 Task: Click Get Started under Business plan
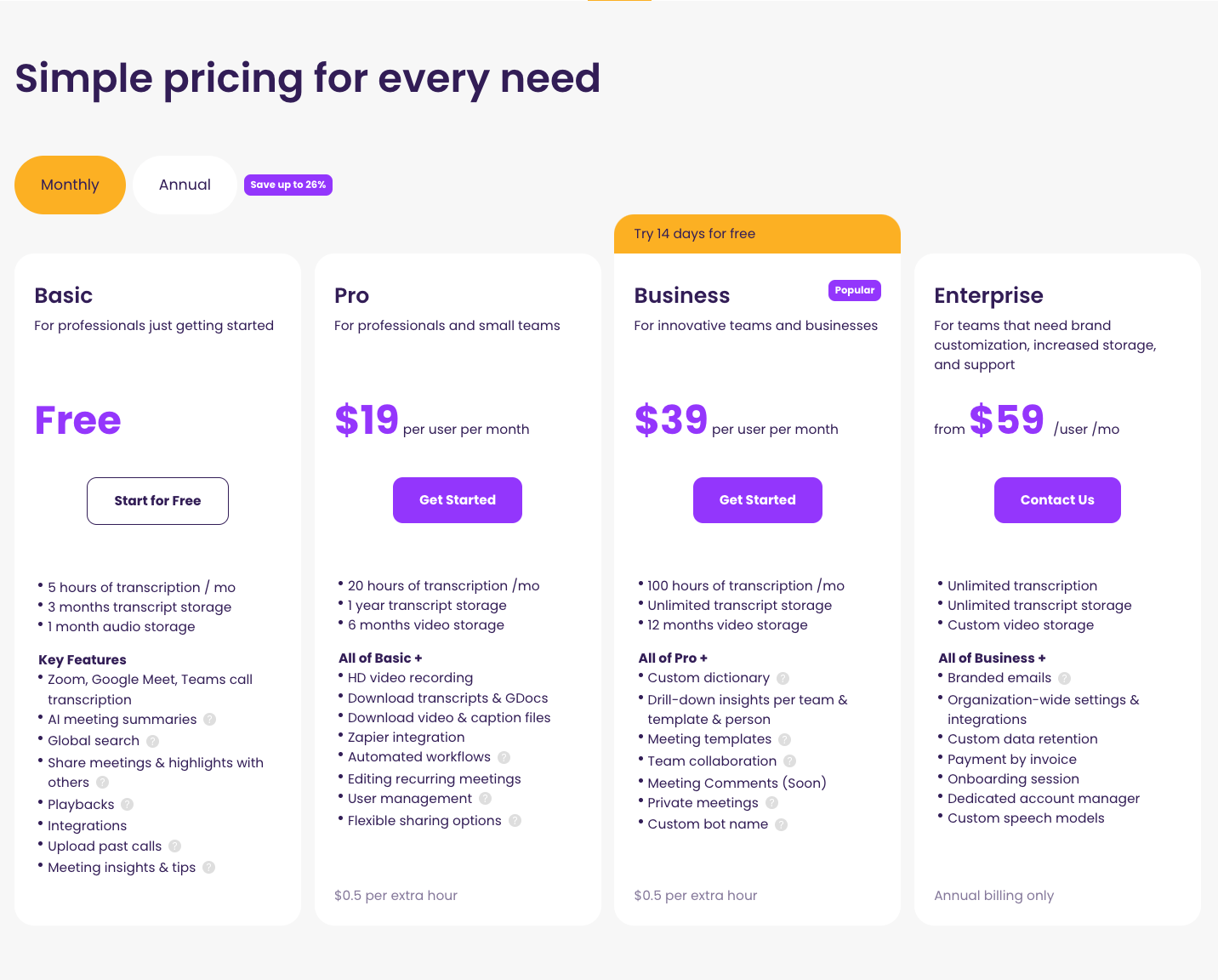(758, 500)
